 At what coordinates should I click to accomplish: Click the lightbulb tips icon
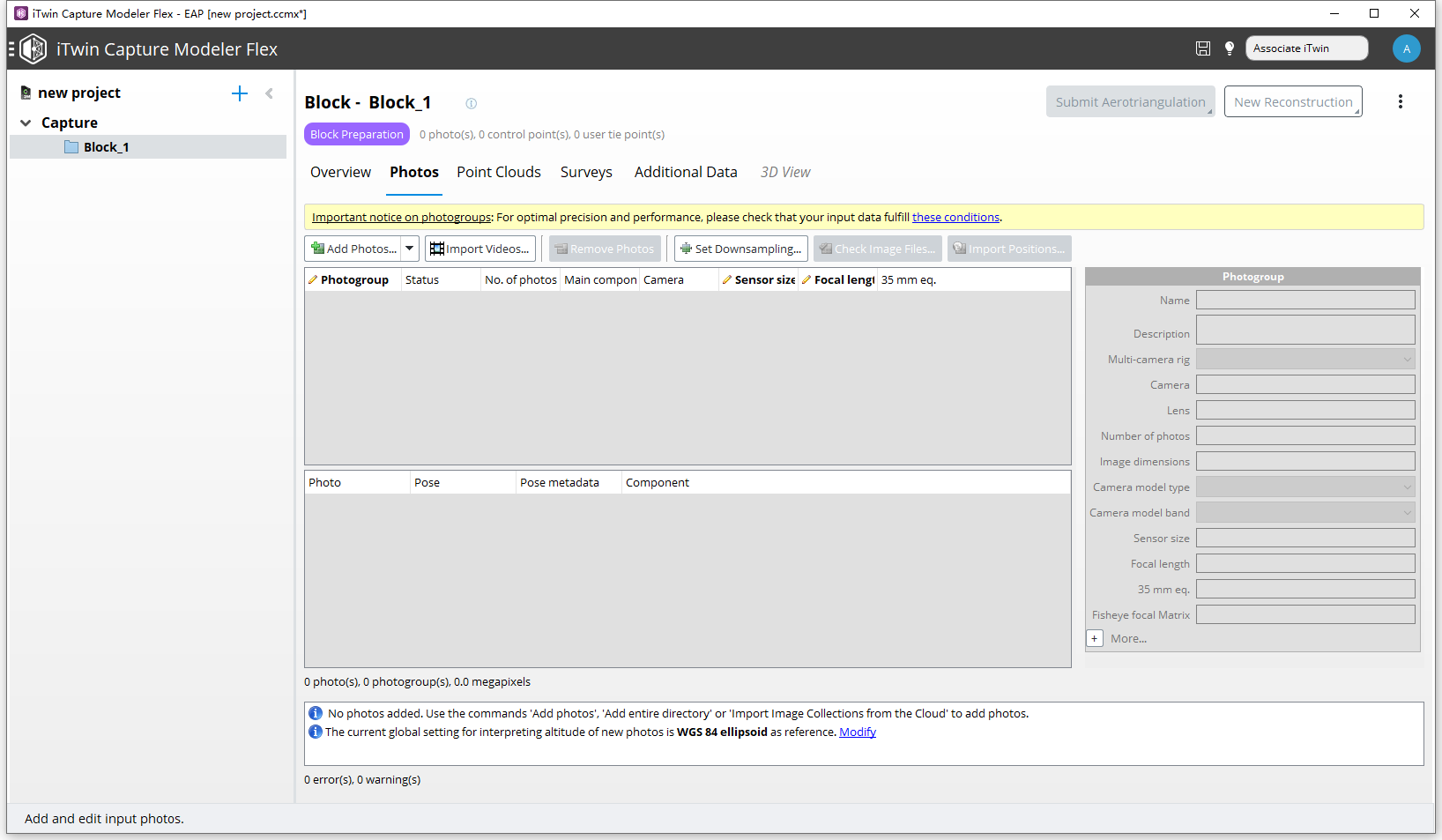point(1230,48)
